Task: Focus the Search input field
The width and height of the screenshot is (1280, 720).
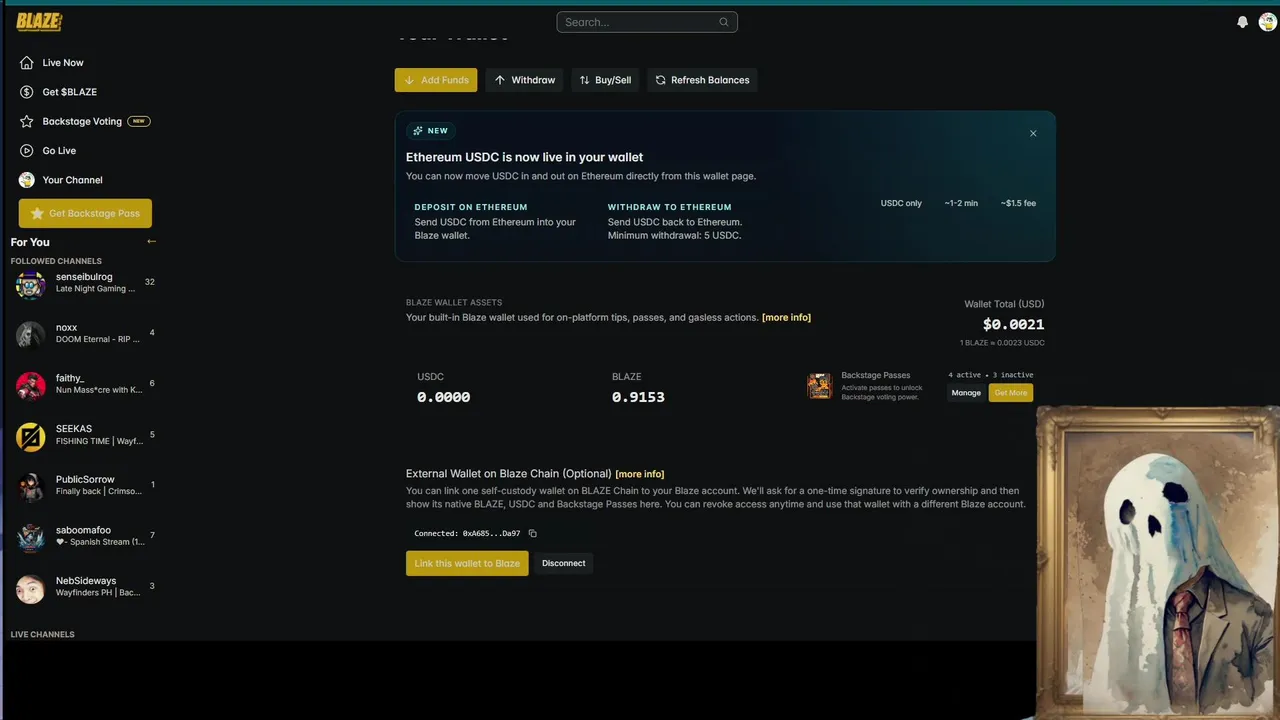Action: coord(647,22)
